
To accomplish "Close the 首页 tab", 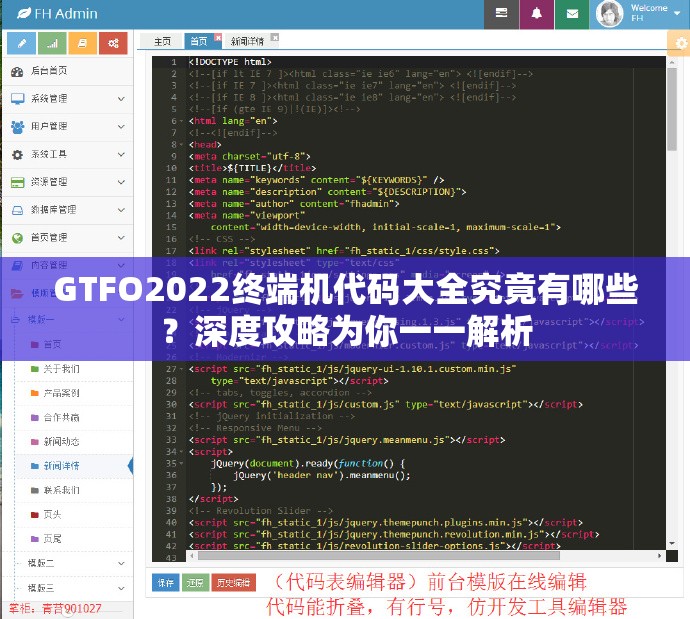I will [218, 38].
